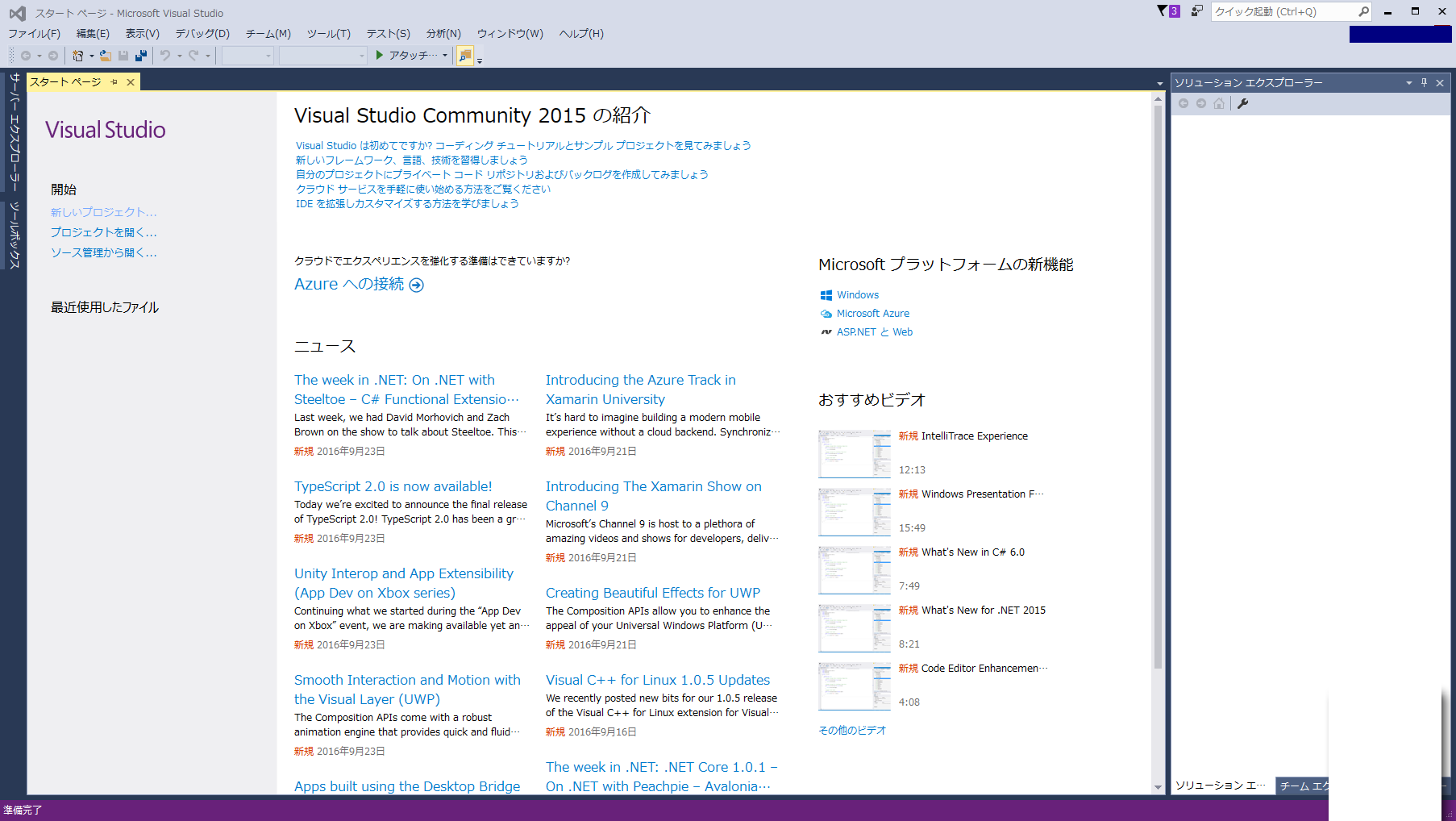
Task: Click the Save toolbar icon
Action: pos(123,56)
